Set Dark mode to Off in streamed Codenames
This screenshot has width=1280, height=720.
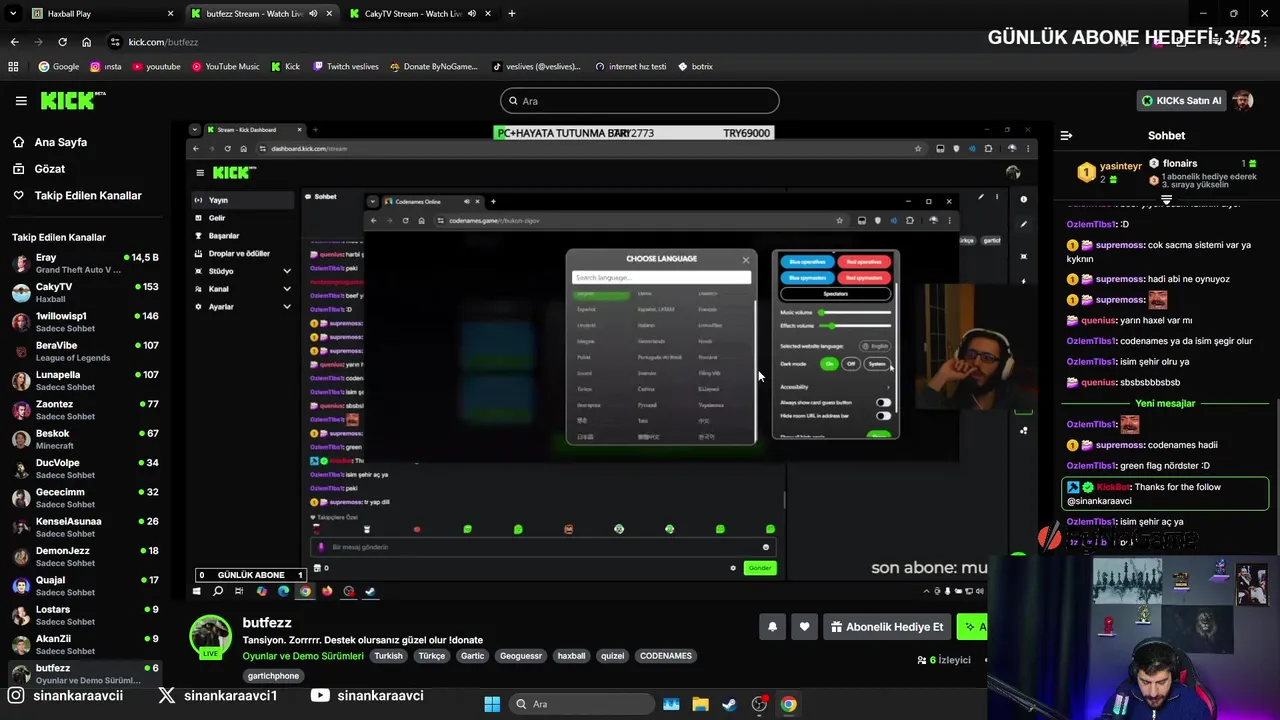851,364
